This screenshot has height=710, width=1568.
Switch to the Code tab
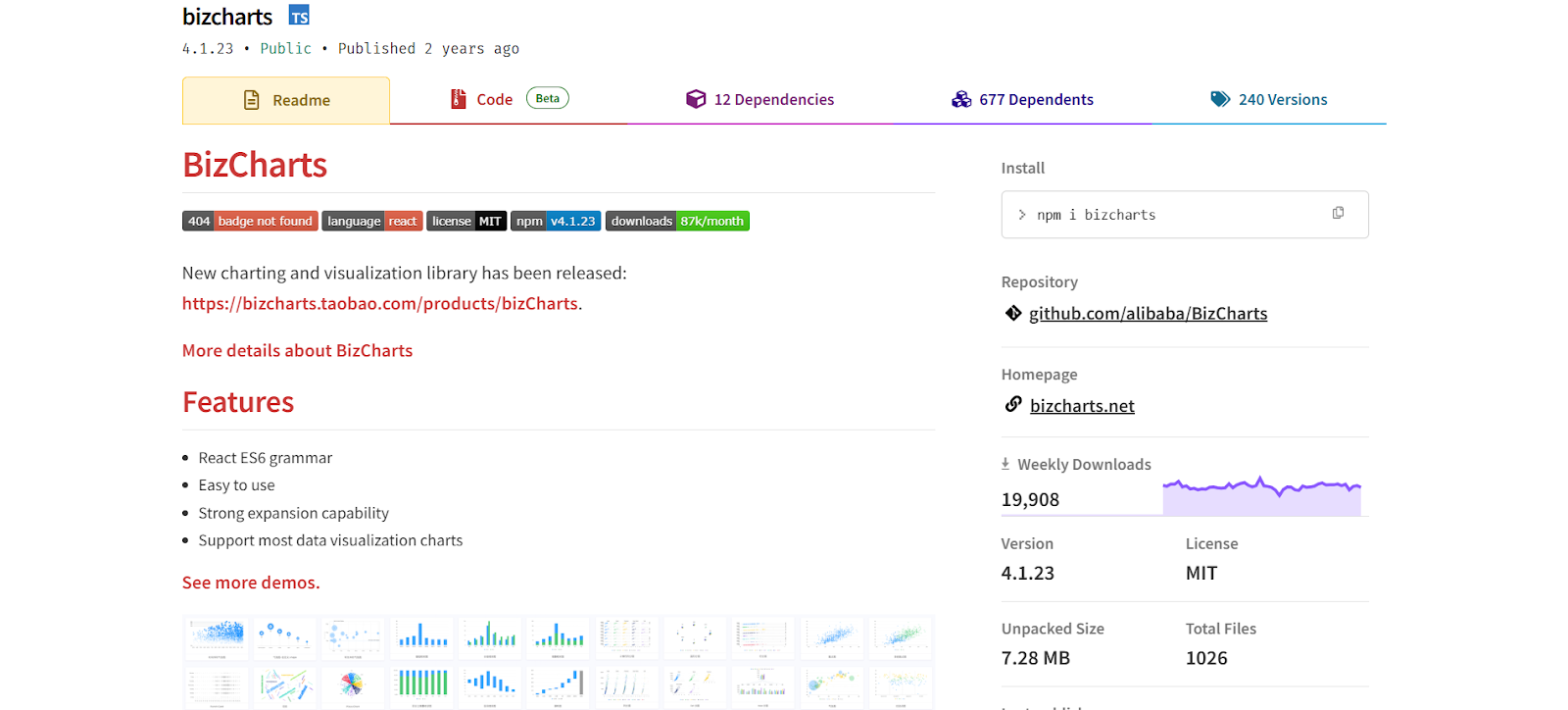[494, 100]
